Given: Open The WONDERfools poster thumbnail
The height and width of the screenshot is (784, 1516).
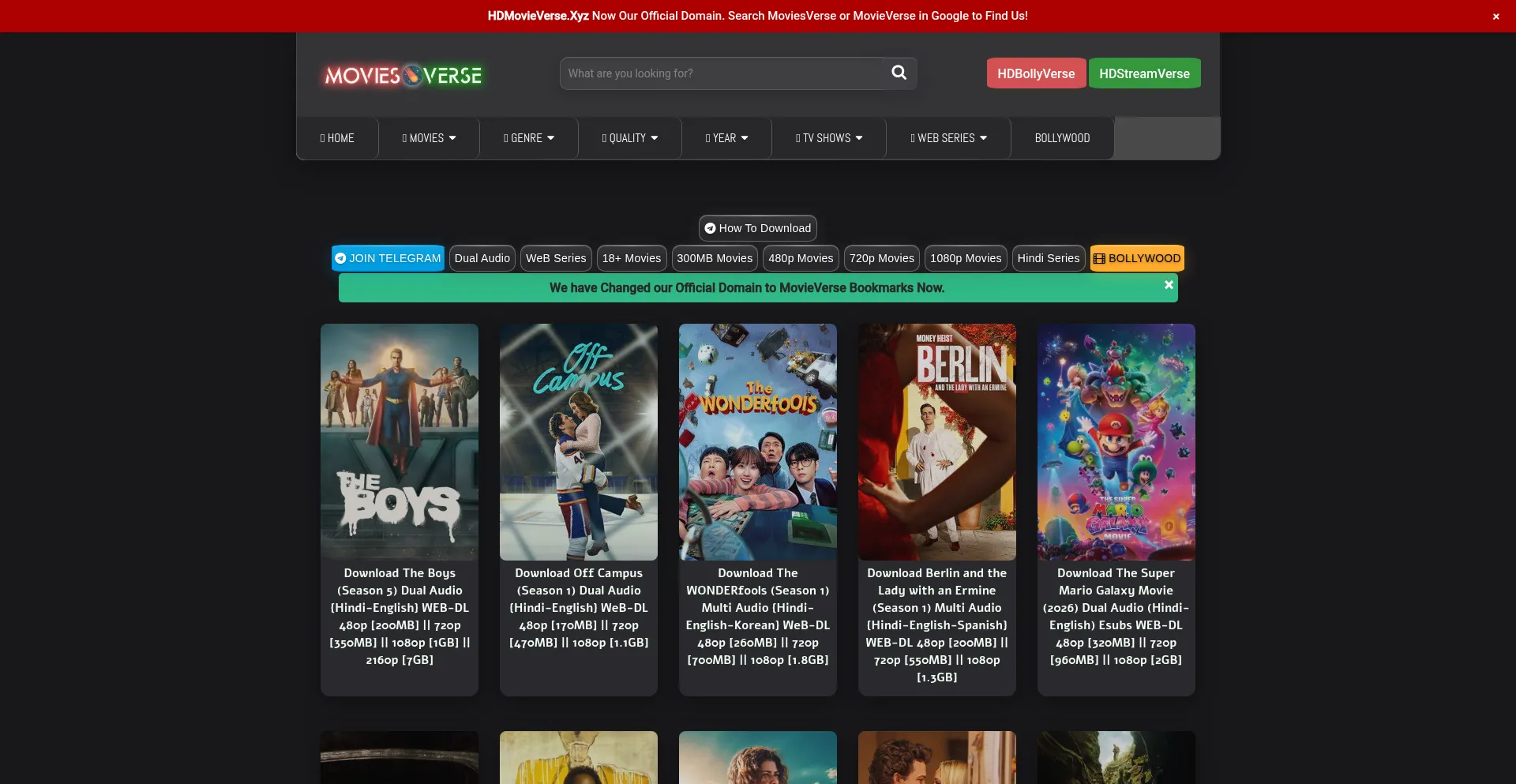Looking at the screenshot, I should coord(758,442).
